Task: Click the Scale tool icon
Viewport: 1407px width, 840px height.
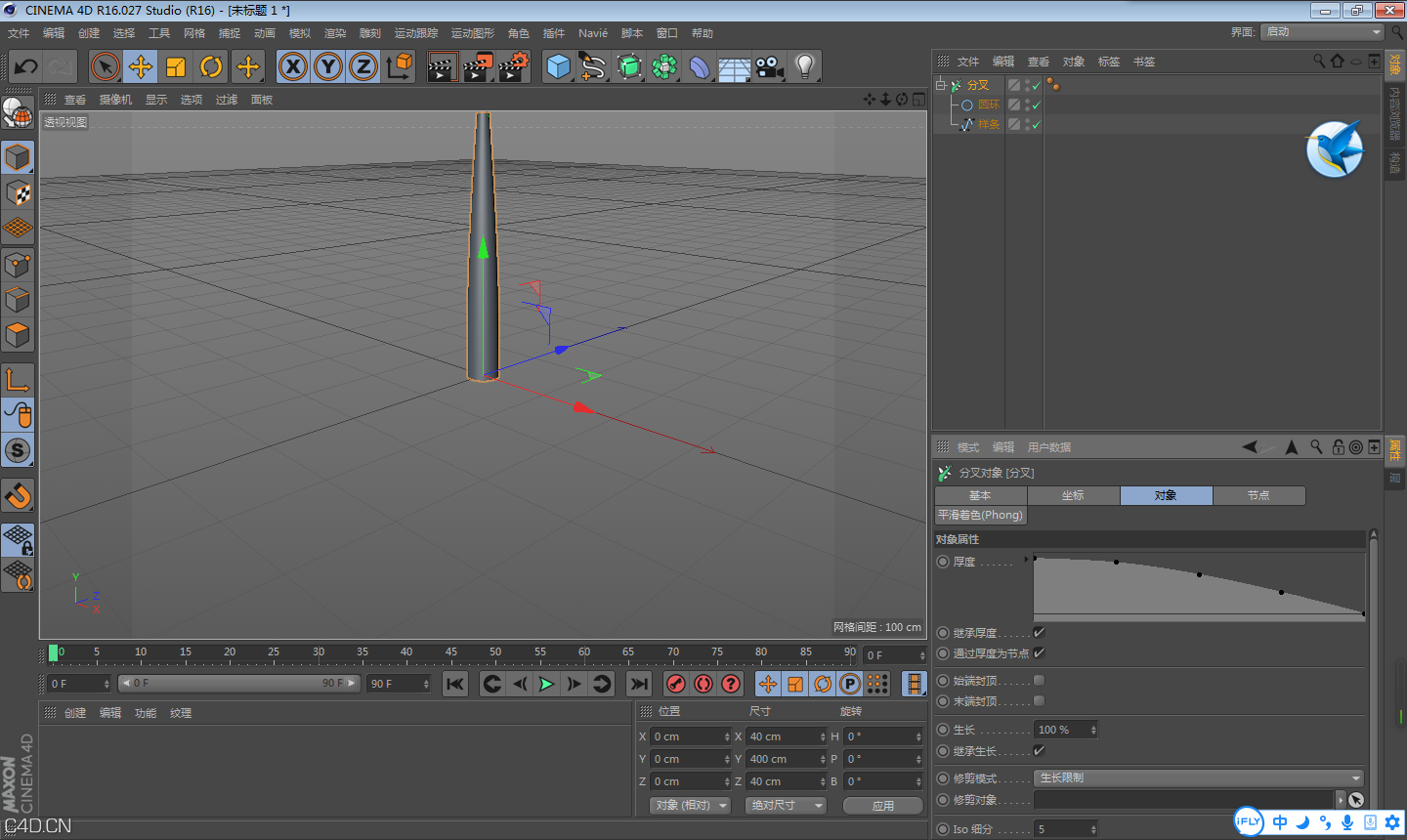Action: (176, 66)
